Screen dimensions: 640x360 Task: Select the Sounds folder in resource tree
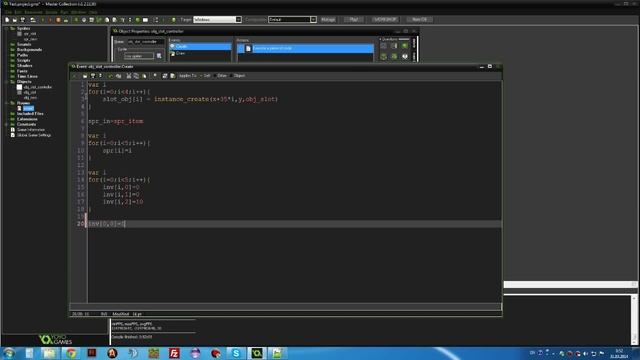coord(24,44)
